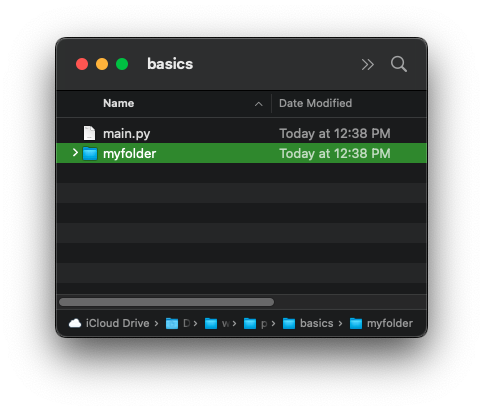Go to basics in the path bar

[316, 323]
